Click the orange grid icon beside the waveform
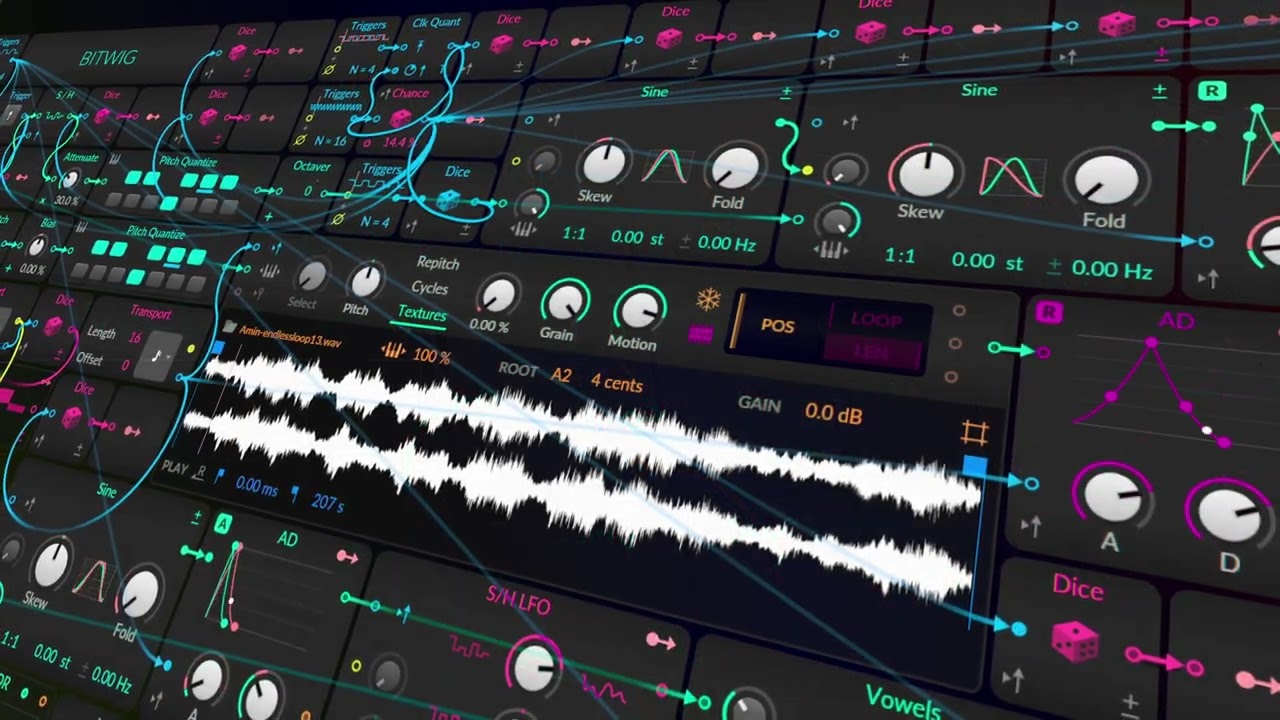The image size is (1280, 720). coord(975,433)
